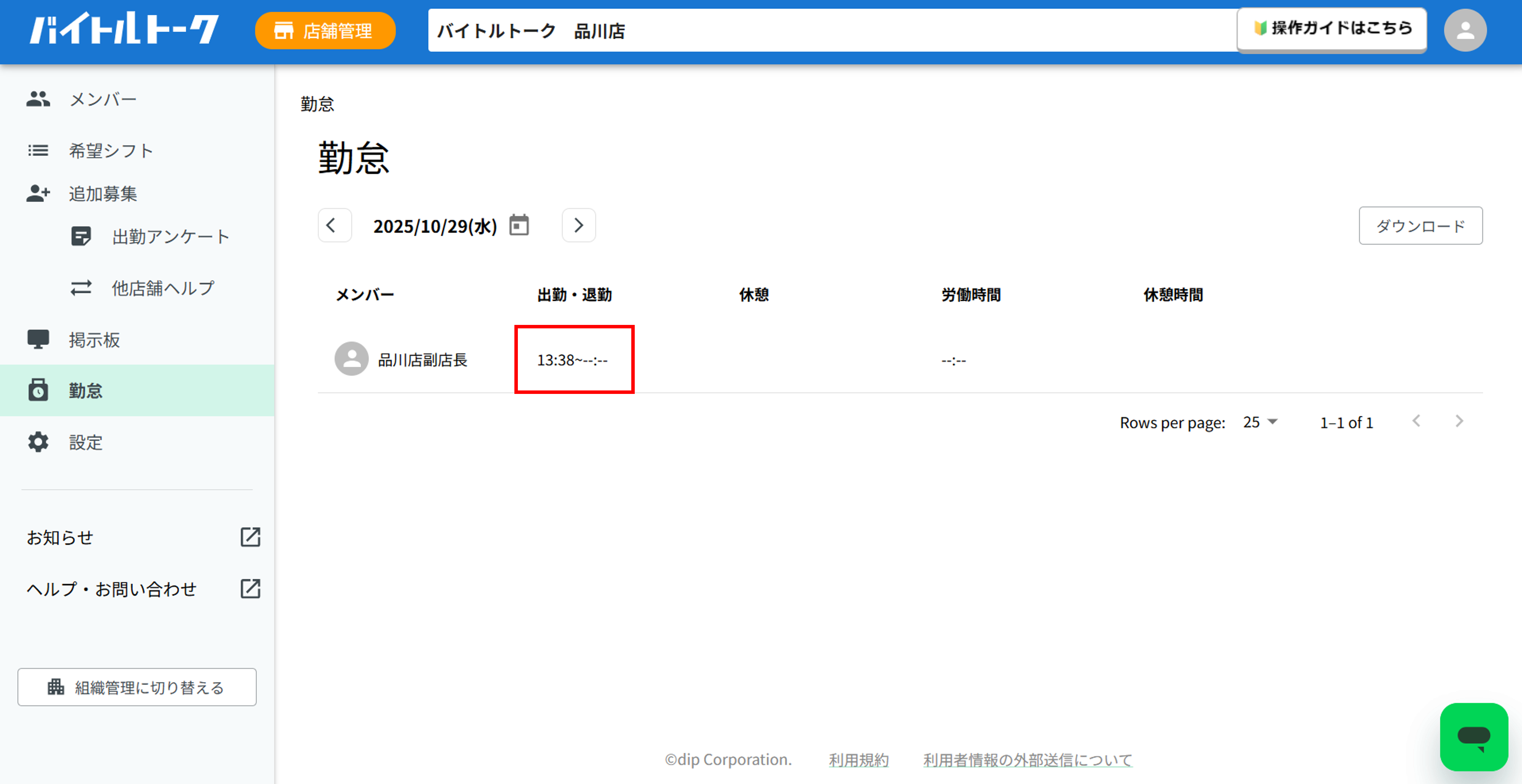Open 追加募集 in the sidebar
The image size is (1522, 784).
tap(137, 194)
